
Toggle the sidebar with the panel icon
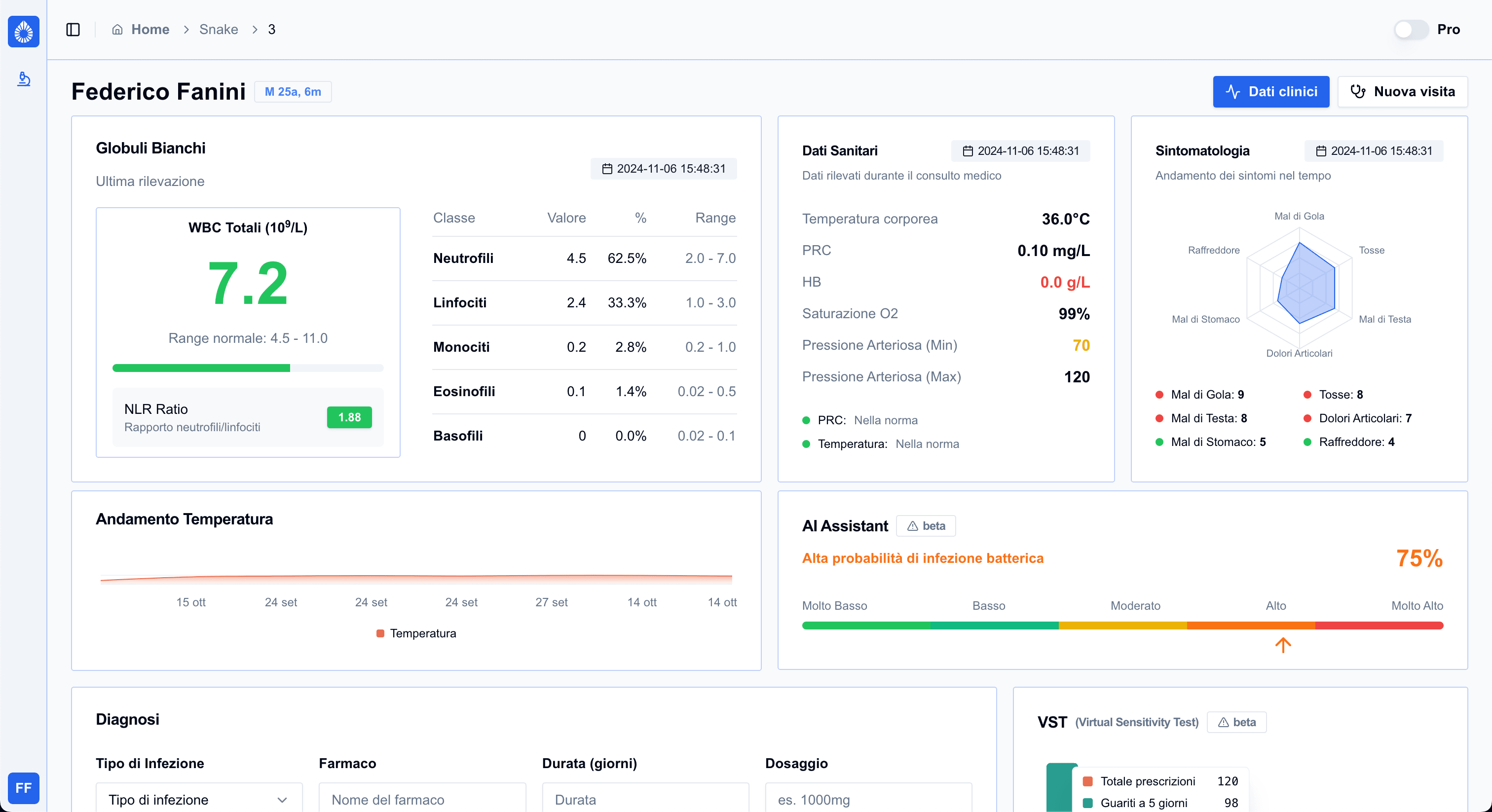click(73, 29)
